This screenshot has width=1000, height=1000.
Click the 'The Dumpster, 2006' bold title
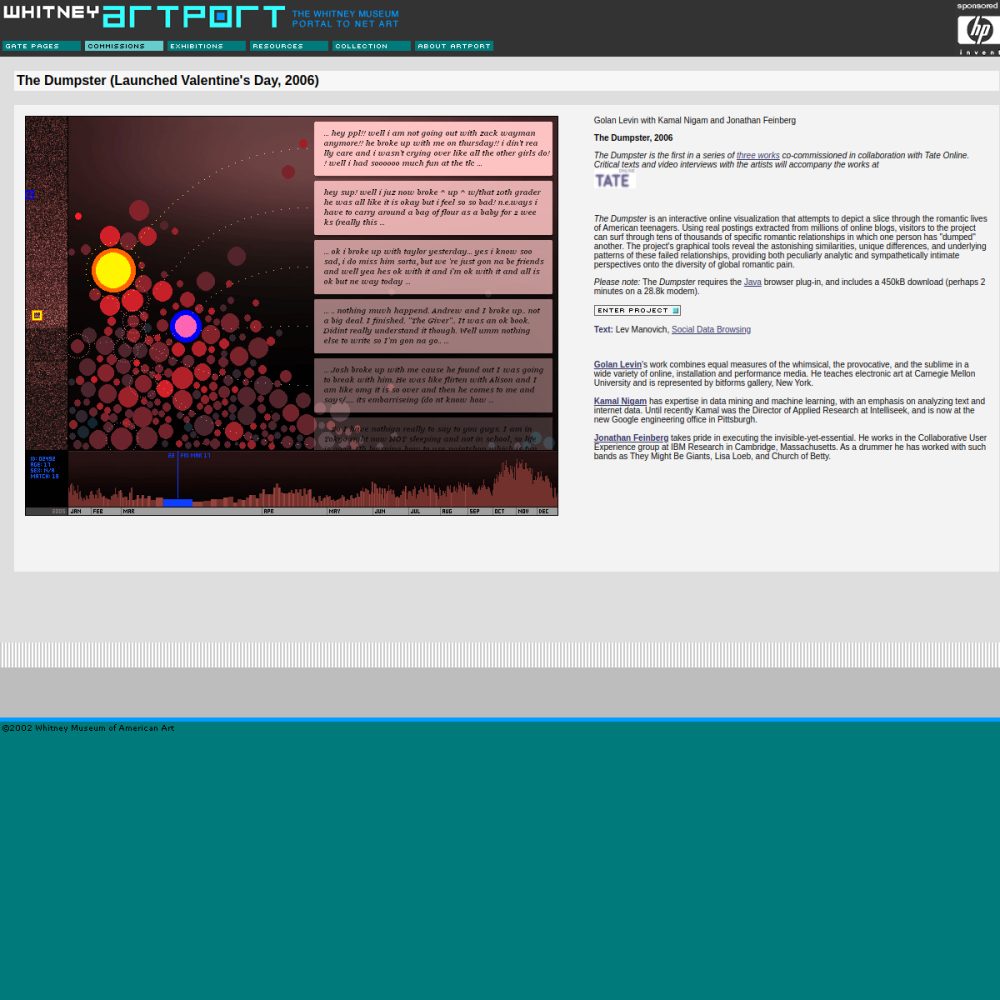pos(633,138)
